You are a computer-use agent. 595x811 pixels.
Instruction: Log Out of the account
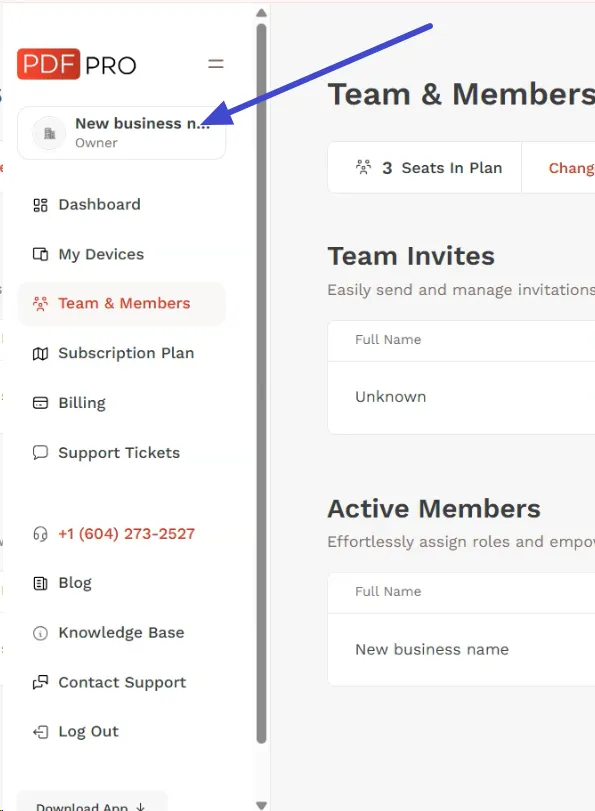pyautogui.click(x=88, y=731)
